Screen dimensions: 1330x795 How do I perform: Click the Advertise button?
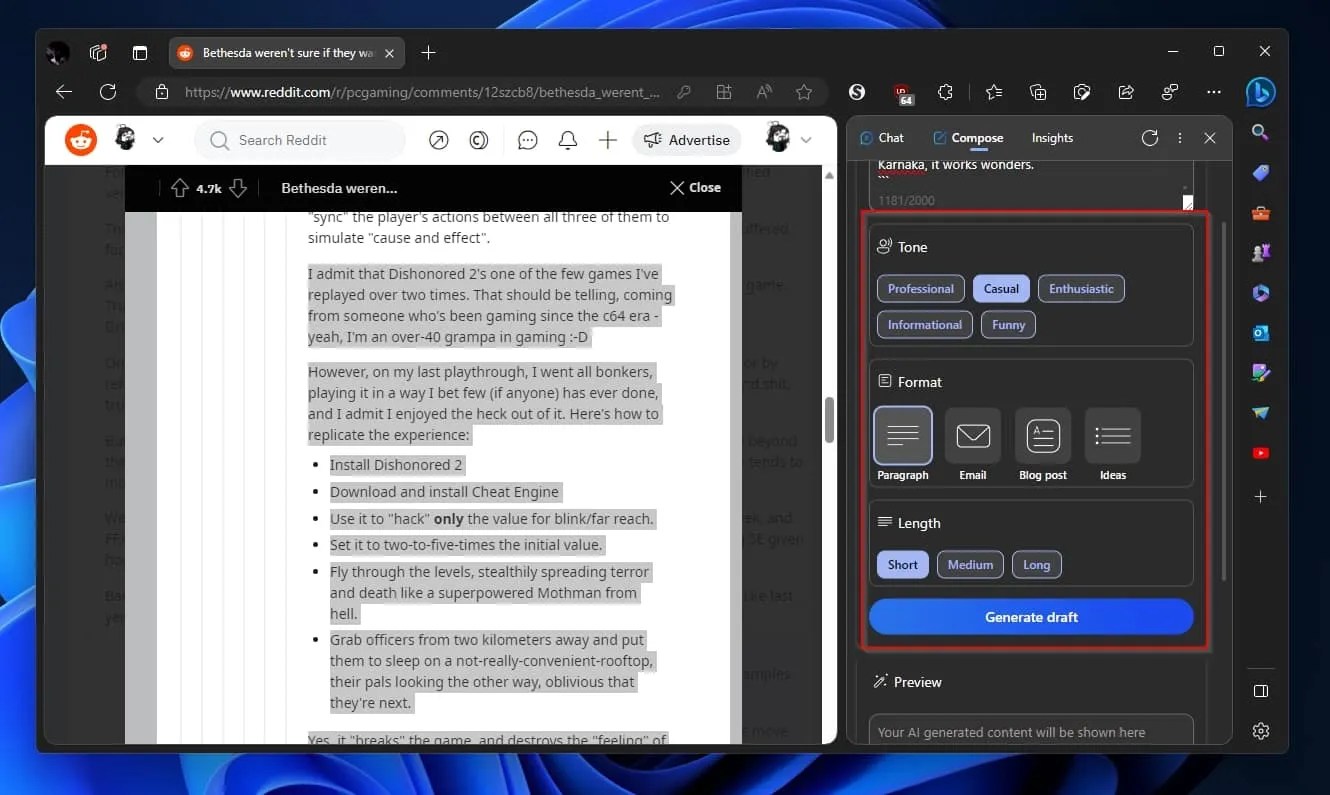pos(687,140)
